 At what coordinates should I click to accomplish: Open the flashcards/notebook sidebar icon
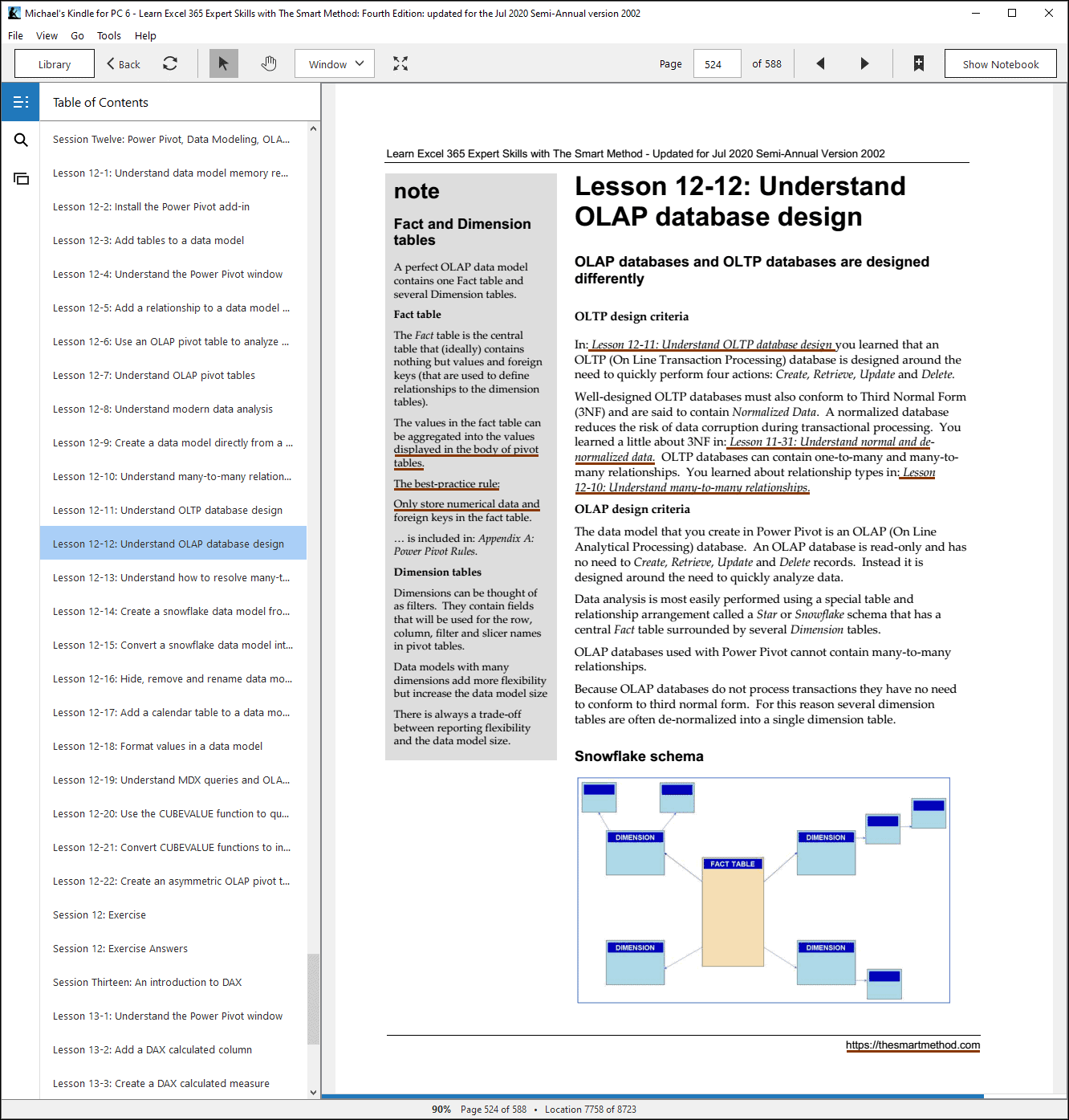(x=21, y=178)
